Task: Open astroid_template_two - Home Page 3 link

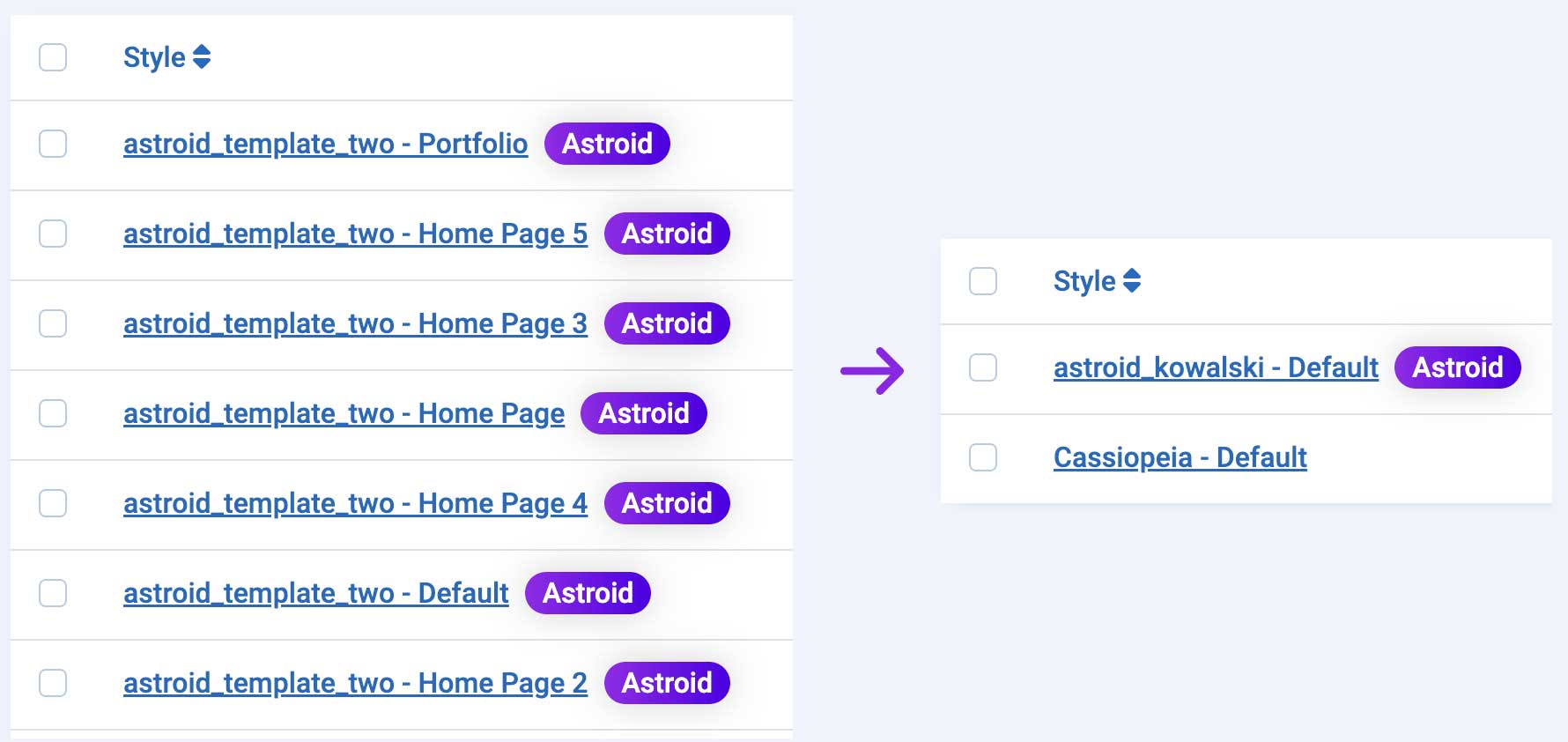Action: (x=355, y=323)
